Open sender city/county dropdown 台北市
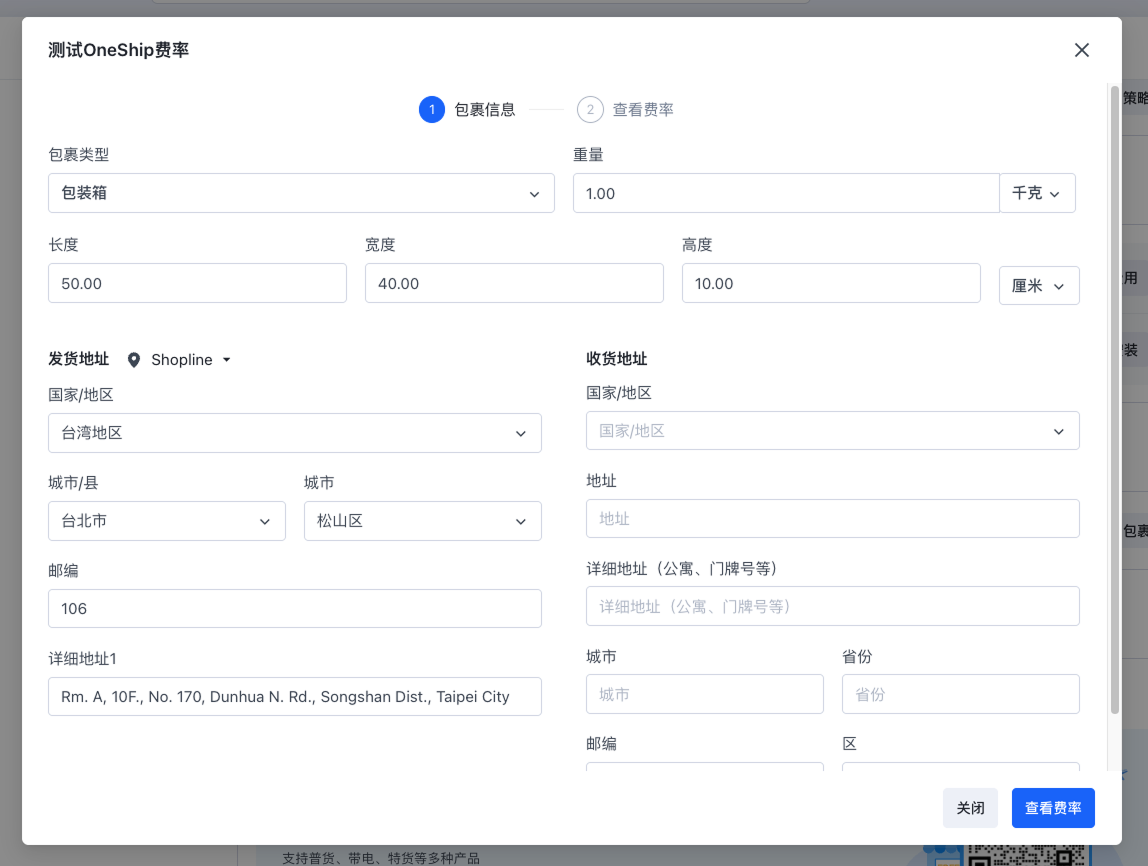 [x=166, y=520]
